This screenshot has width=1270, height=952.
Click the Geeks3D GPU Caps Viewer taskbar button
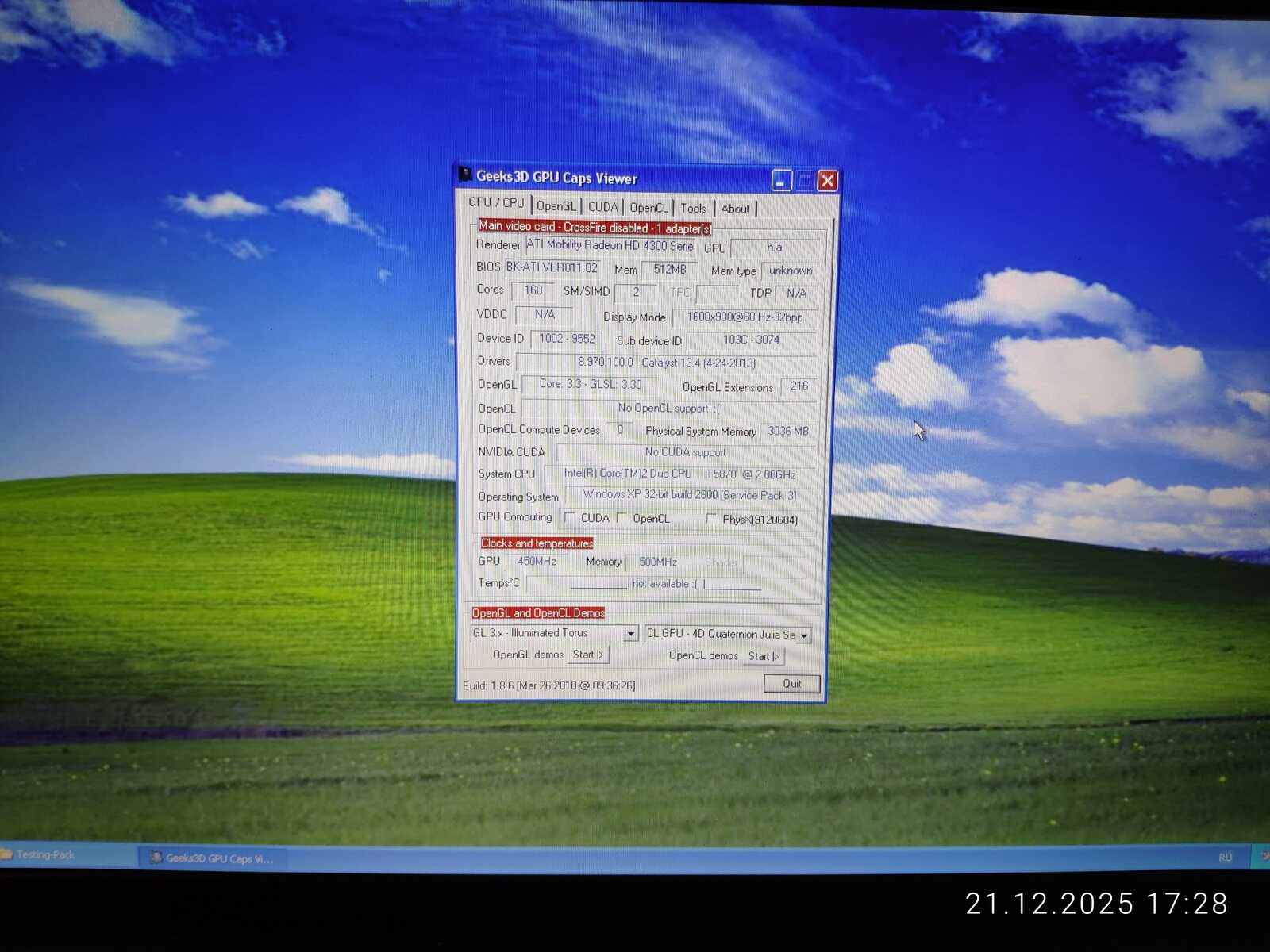point(213,858)
